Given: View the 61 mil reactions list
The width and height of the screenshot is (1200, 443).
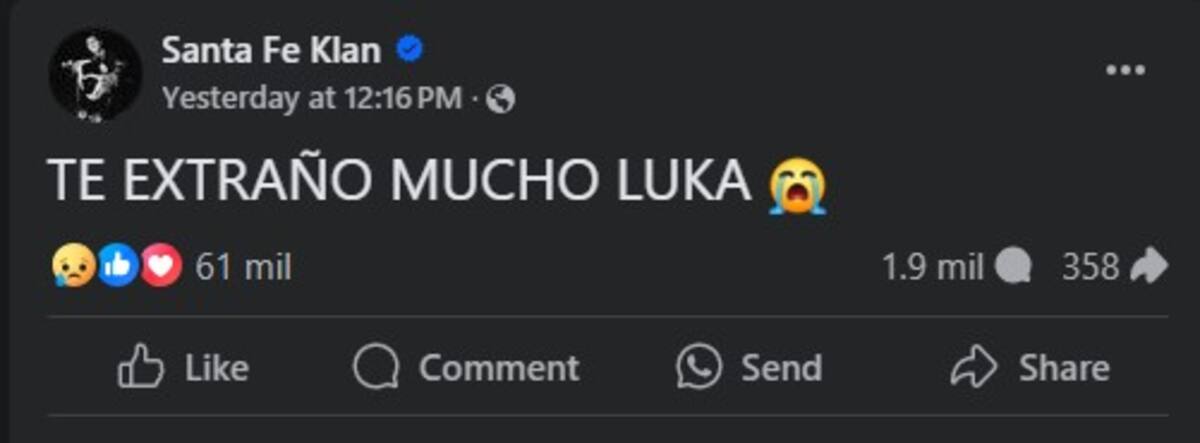Looking at the screenshot, I should [243, 267].
